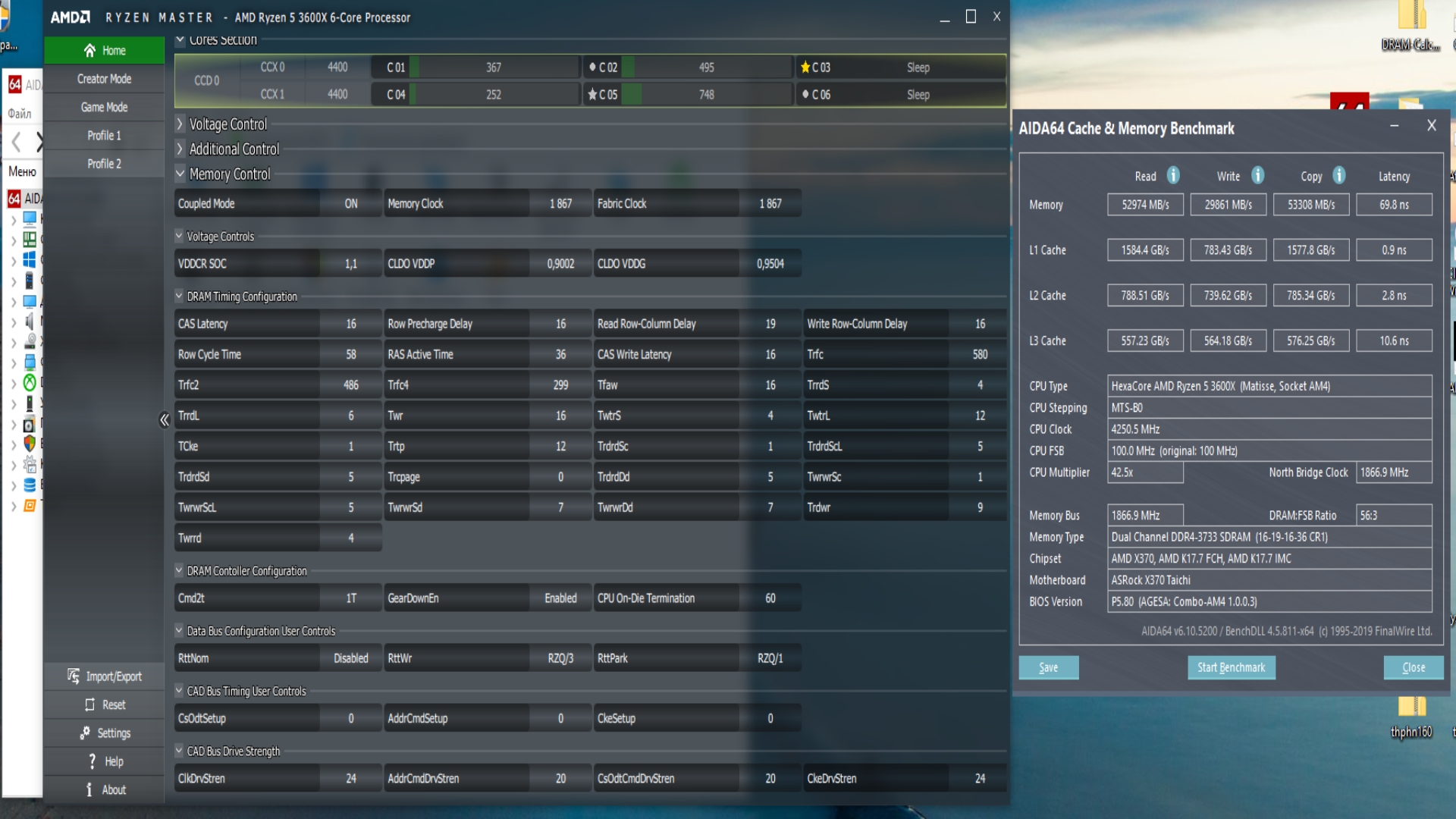Viewport: 1456px width, 819px height.
Task: Toggle the RttNom Disabled value
Action: [x=350, y=658]
